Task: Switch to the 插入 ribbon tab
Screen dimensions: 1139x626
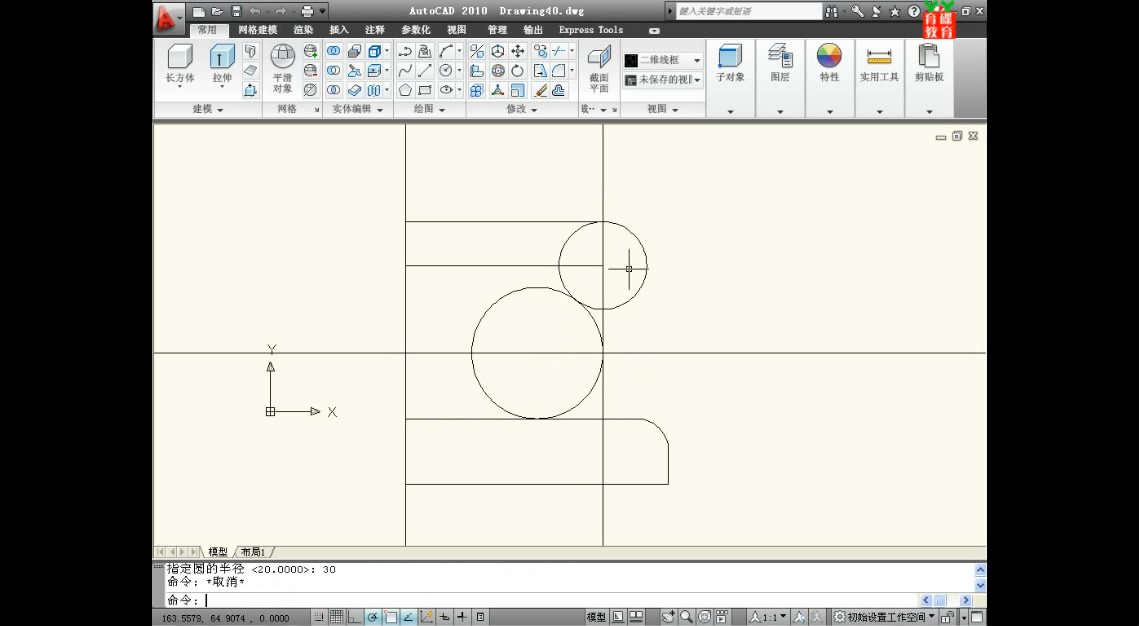Action: [x=339, y=30]
